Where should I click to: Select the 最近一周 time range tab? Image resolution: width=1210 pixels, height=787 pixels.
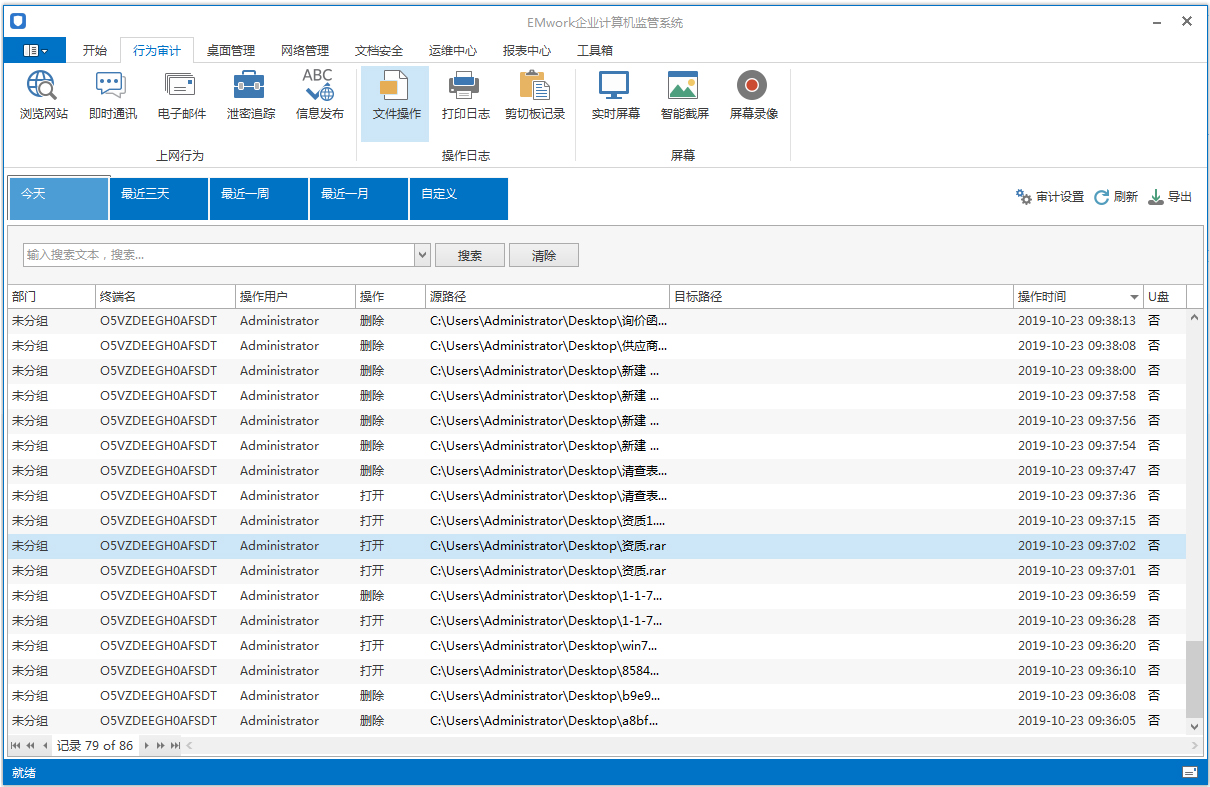pyautogui.click(x=258, y=198)
